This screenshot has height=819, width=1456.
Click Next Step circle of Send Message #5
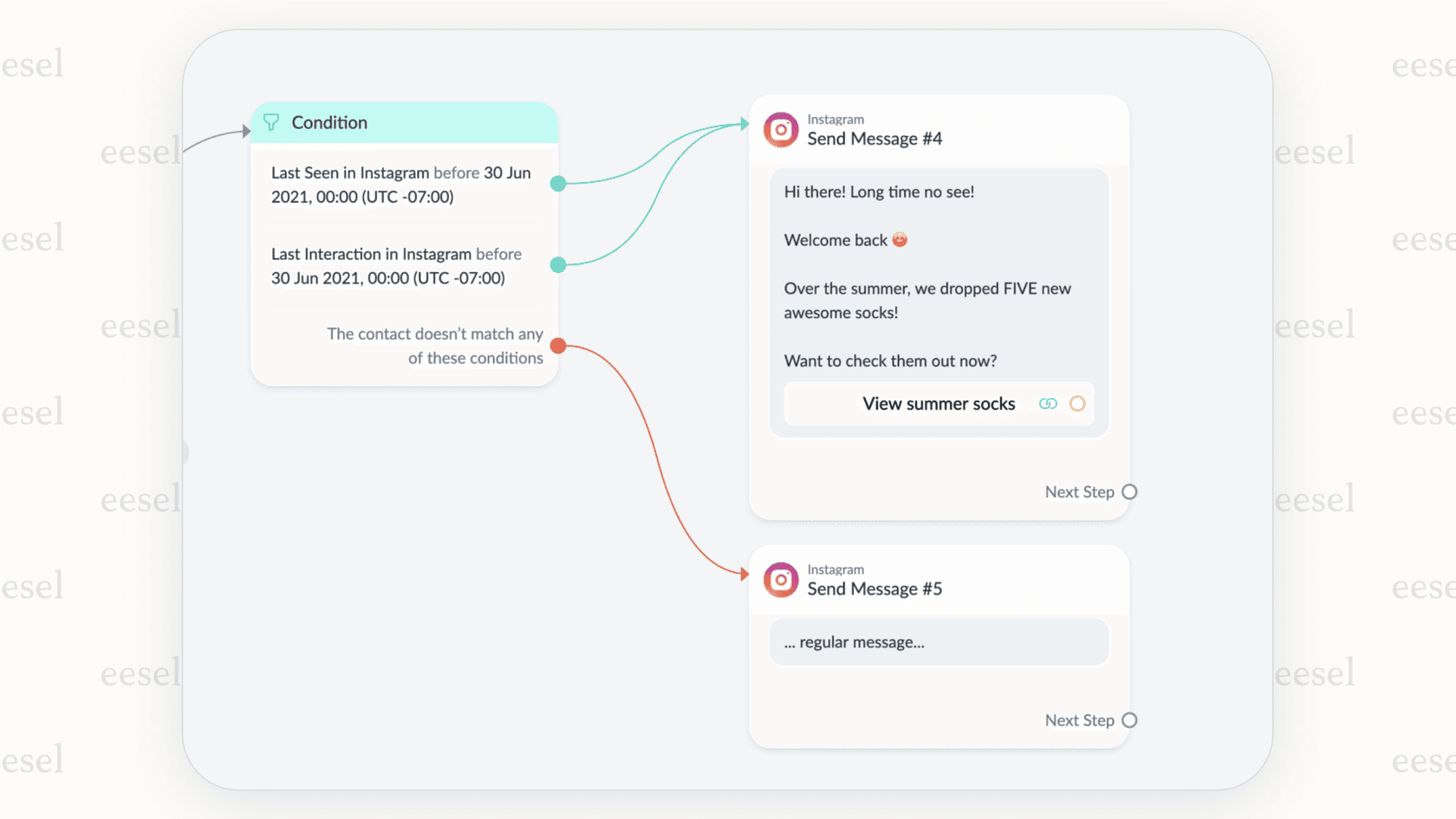(x=1129, y=720)
